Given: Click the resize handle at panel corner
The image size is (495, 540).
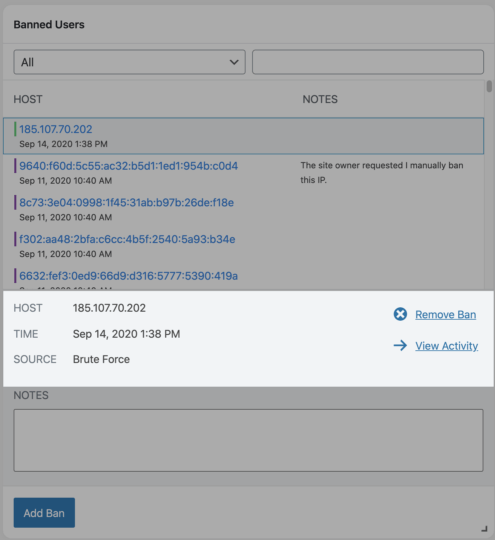Looking at the screenshot, I should pyautogui.click(x=484, y=529).
